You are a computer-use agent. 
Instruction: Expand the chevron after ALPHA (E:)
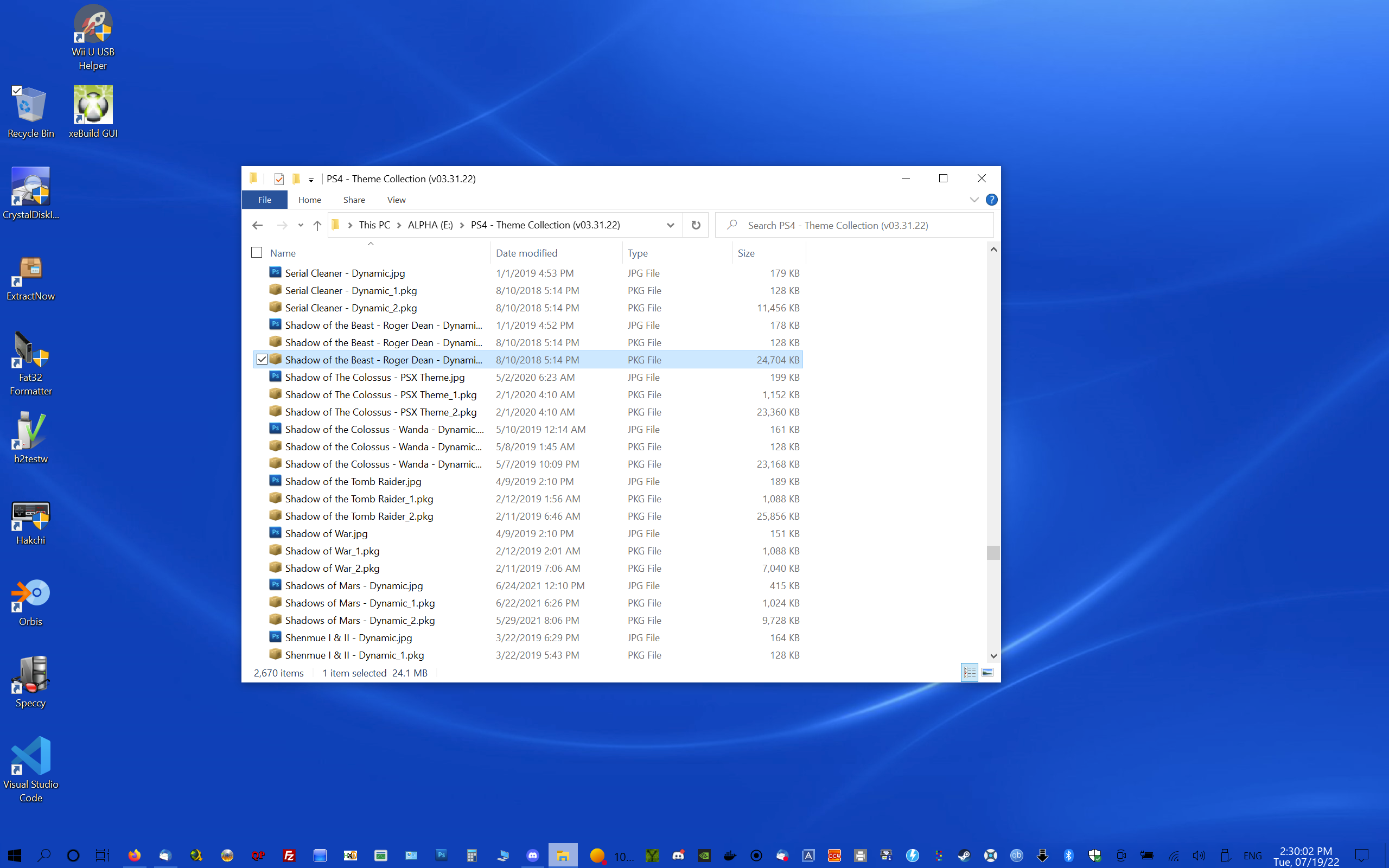[462, 225]
